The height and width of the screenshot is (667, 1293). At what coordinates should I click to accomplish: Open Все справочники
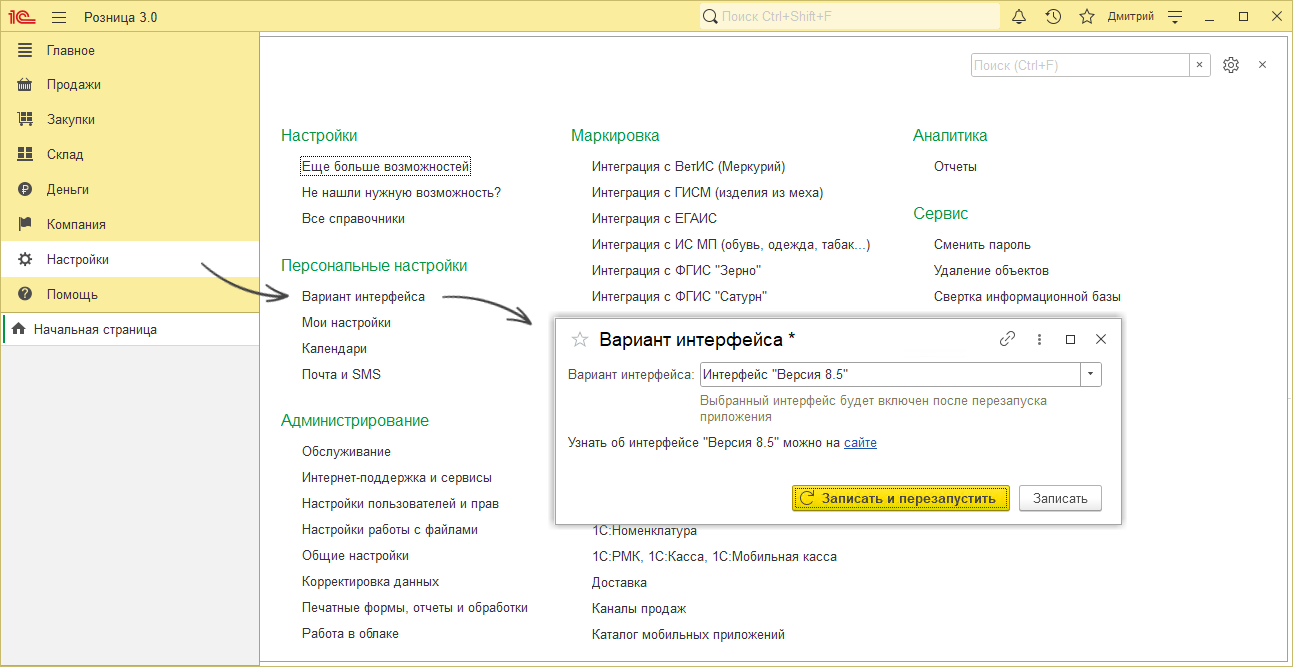[x=353, y=218]
